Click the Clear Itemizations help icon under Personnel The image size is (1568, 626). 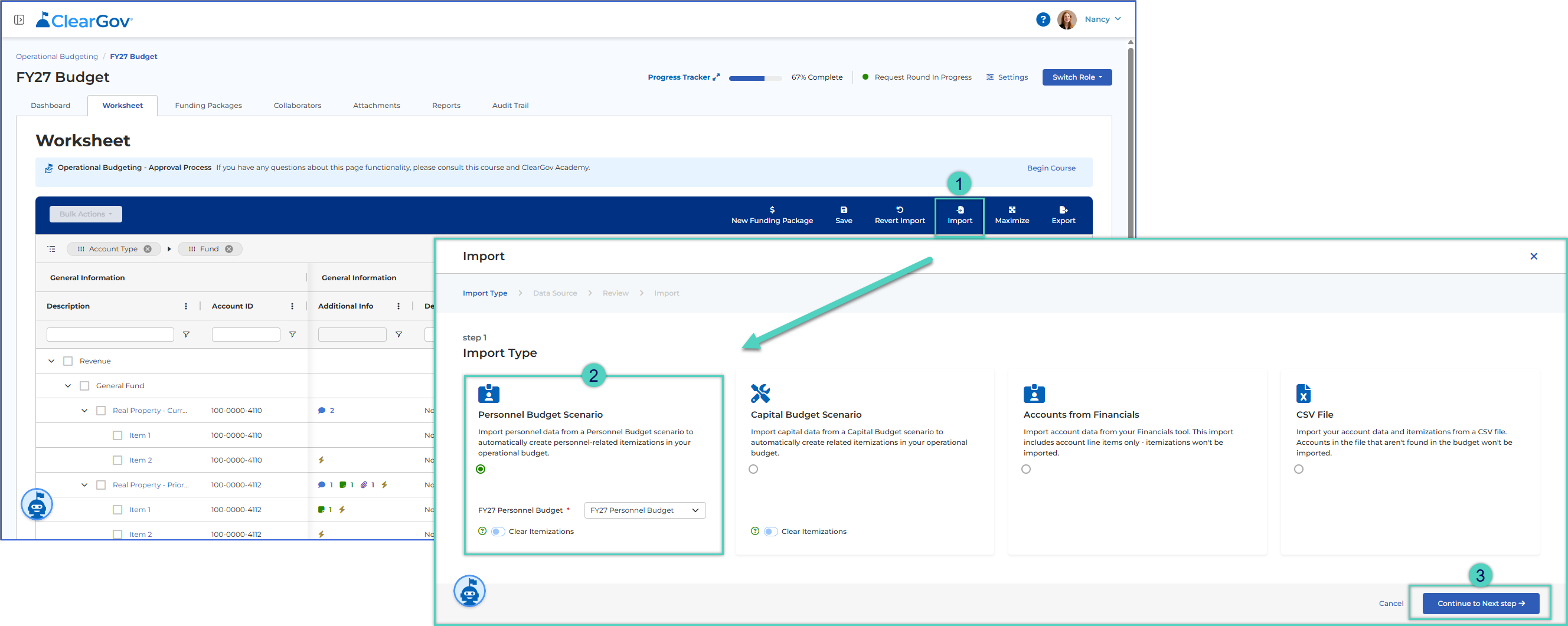point(482,531)
